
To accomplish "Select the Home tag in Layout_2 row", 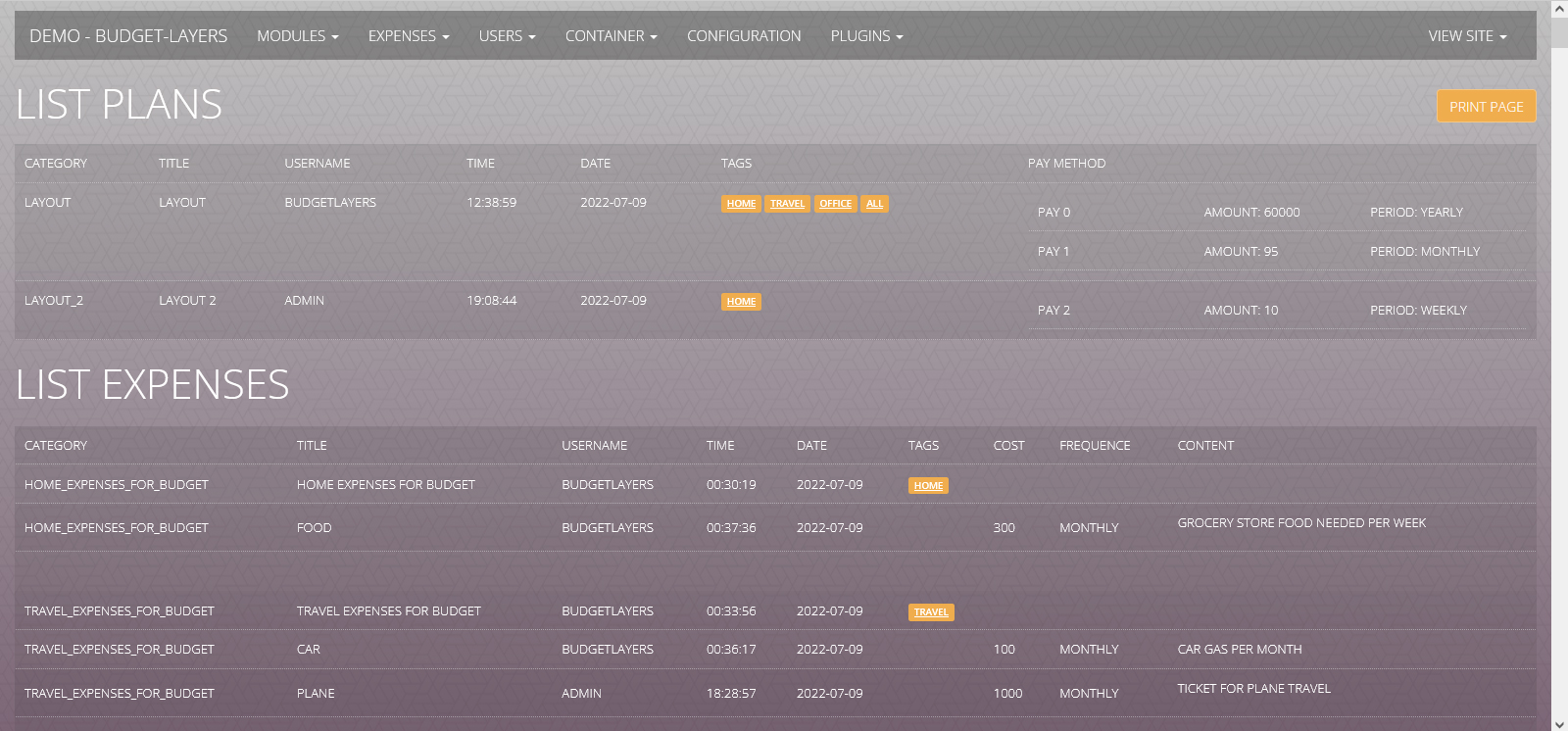I will point(741,302).
